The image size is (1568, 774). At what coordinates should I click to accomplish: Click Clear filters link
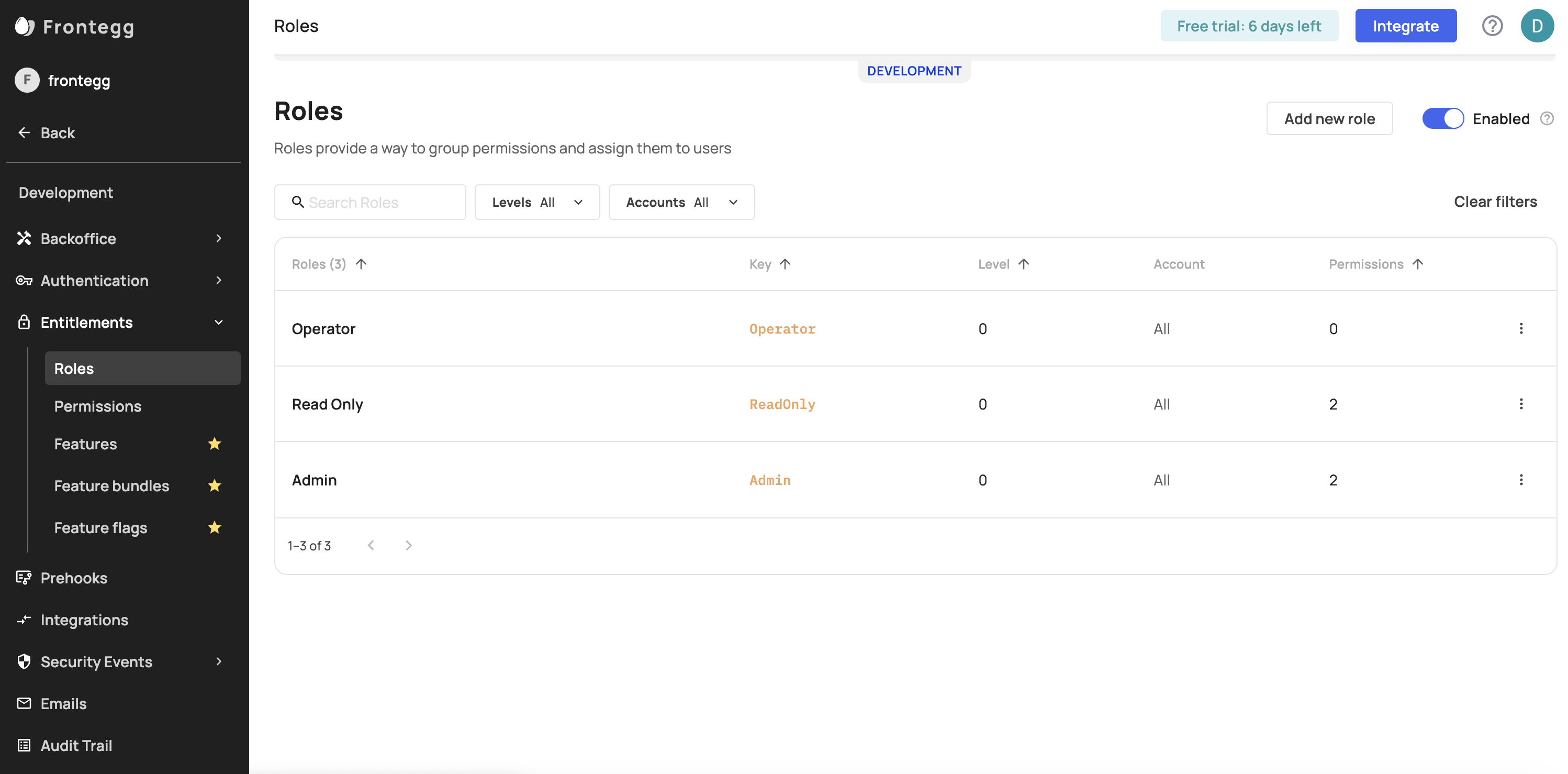1495,202
